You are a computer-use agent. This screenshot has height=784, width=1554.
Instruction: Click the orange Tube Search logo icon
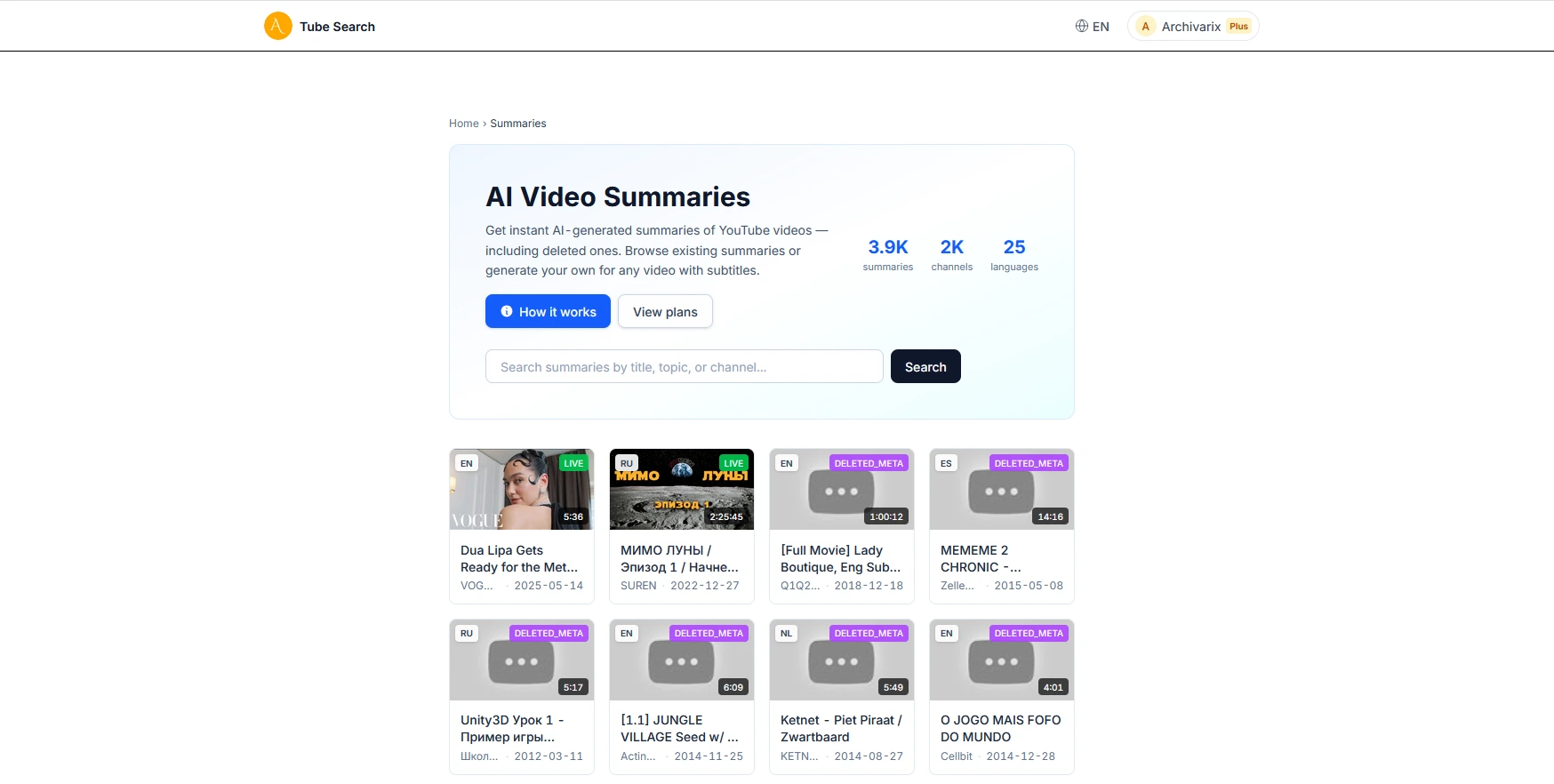tap(278, 26)
